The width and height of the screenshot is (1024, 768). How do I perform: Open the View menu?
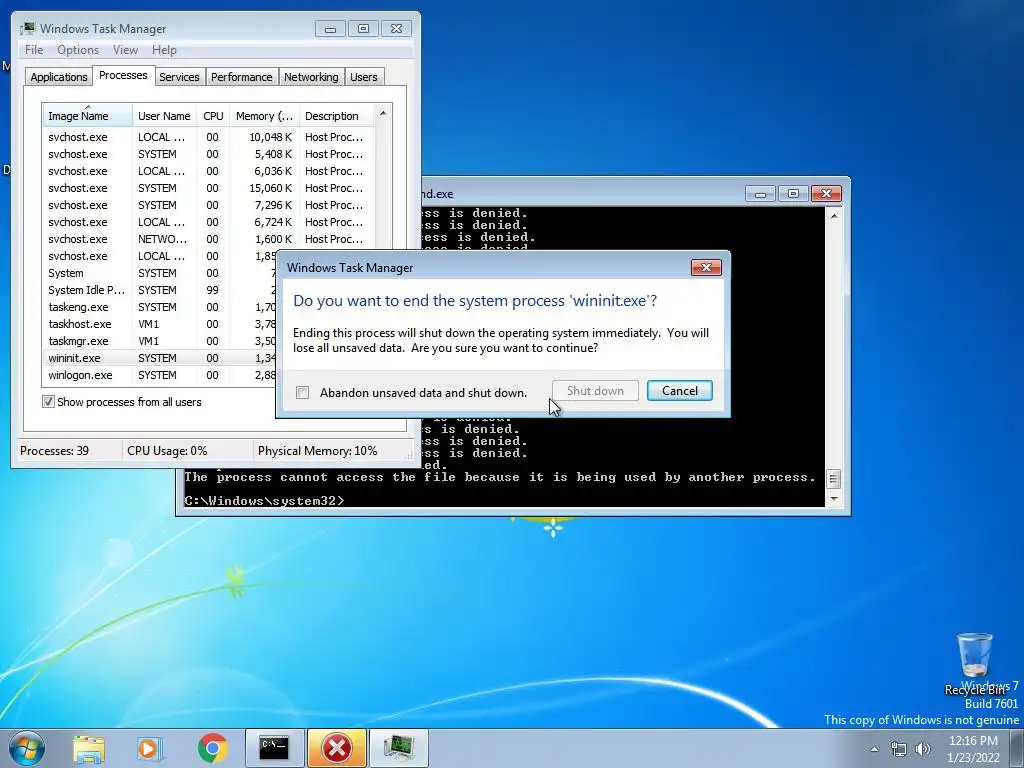coord(125,50)
